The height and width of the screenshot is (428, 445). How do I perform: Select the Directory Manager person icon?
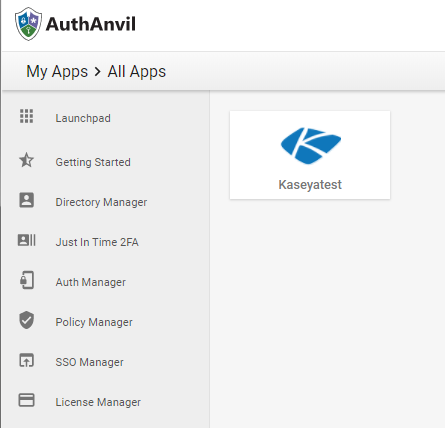click(x=26, y=200)
